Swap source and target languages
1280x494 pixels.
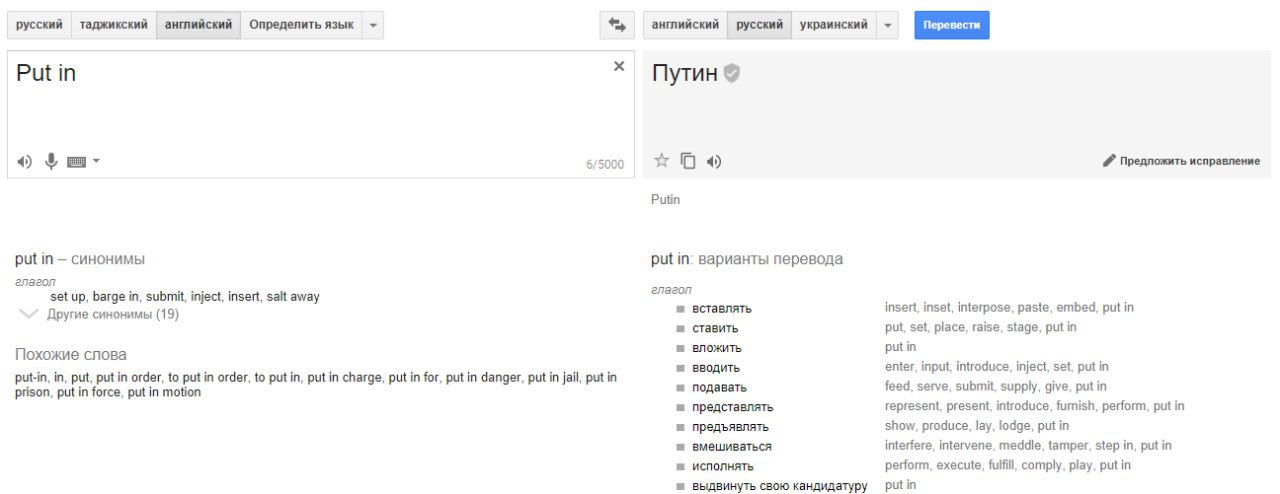click(617, 25)
